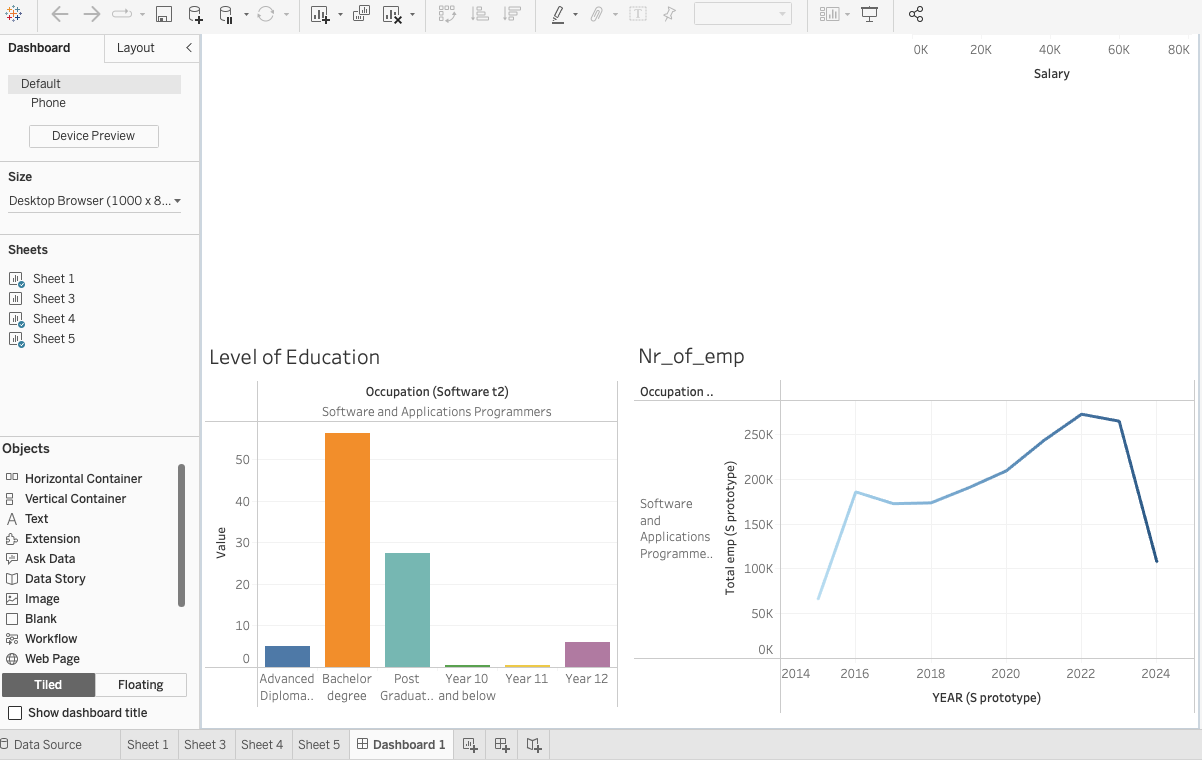This screenshot has width=1202, height=760.
Task: Select Sheet 3 in the Sheets list
Action: pos(54,299)
